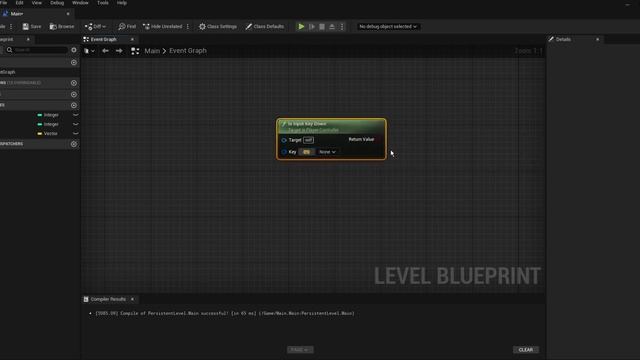
Task: Open the View menu
Action: point(37,3)
